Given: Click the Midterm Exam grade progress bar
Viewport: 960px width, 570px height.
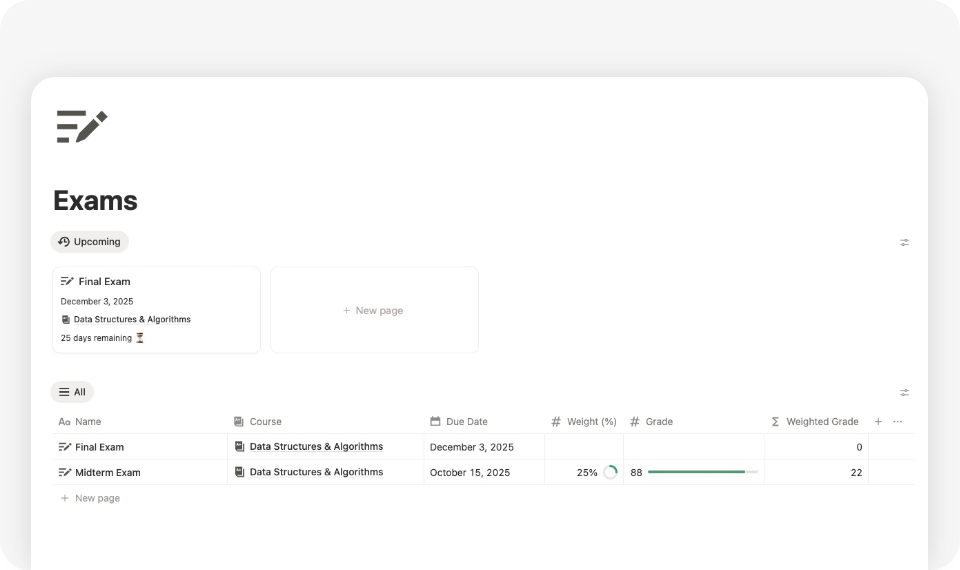Looking at the screenshot, I should tap(703, 472).
